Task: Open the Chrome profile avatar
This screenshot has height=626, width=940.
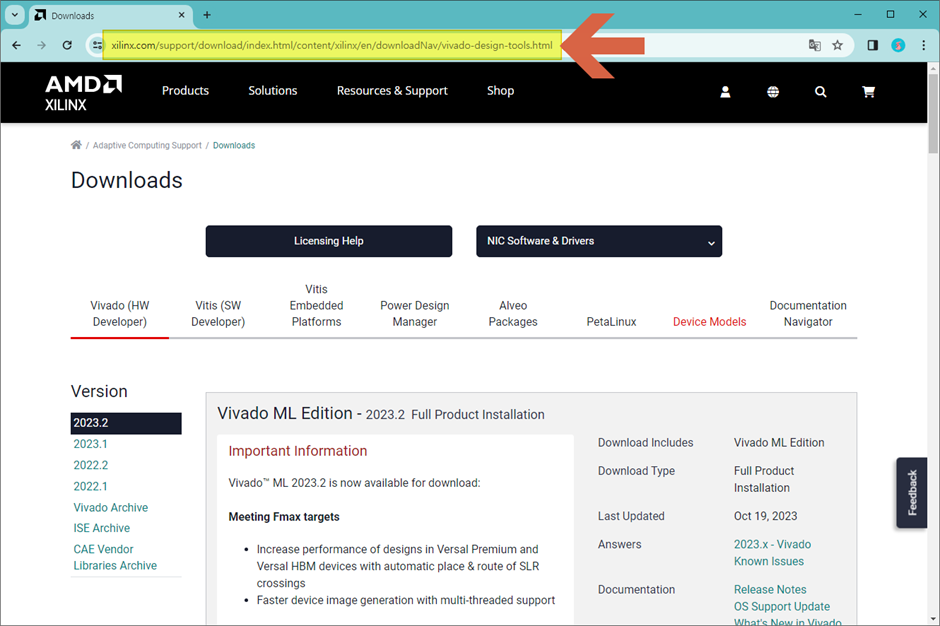Action: [x=898, y=46]
